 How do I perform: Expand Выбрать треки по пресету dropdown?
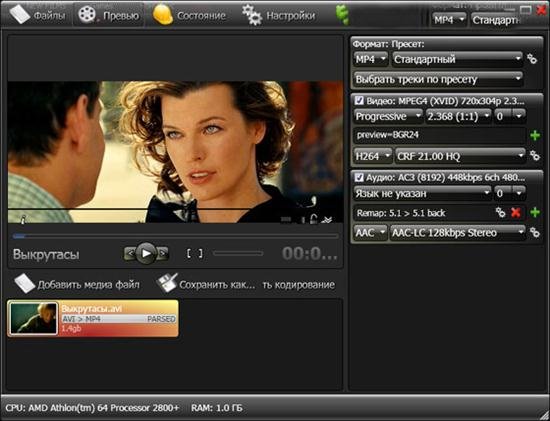pyautogui.click(x=438, y=79)
